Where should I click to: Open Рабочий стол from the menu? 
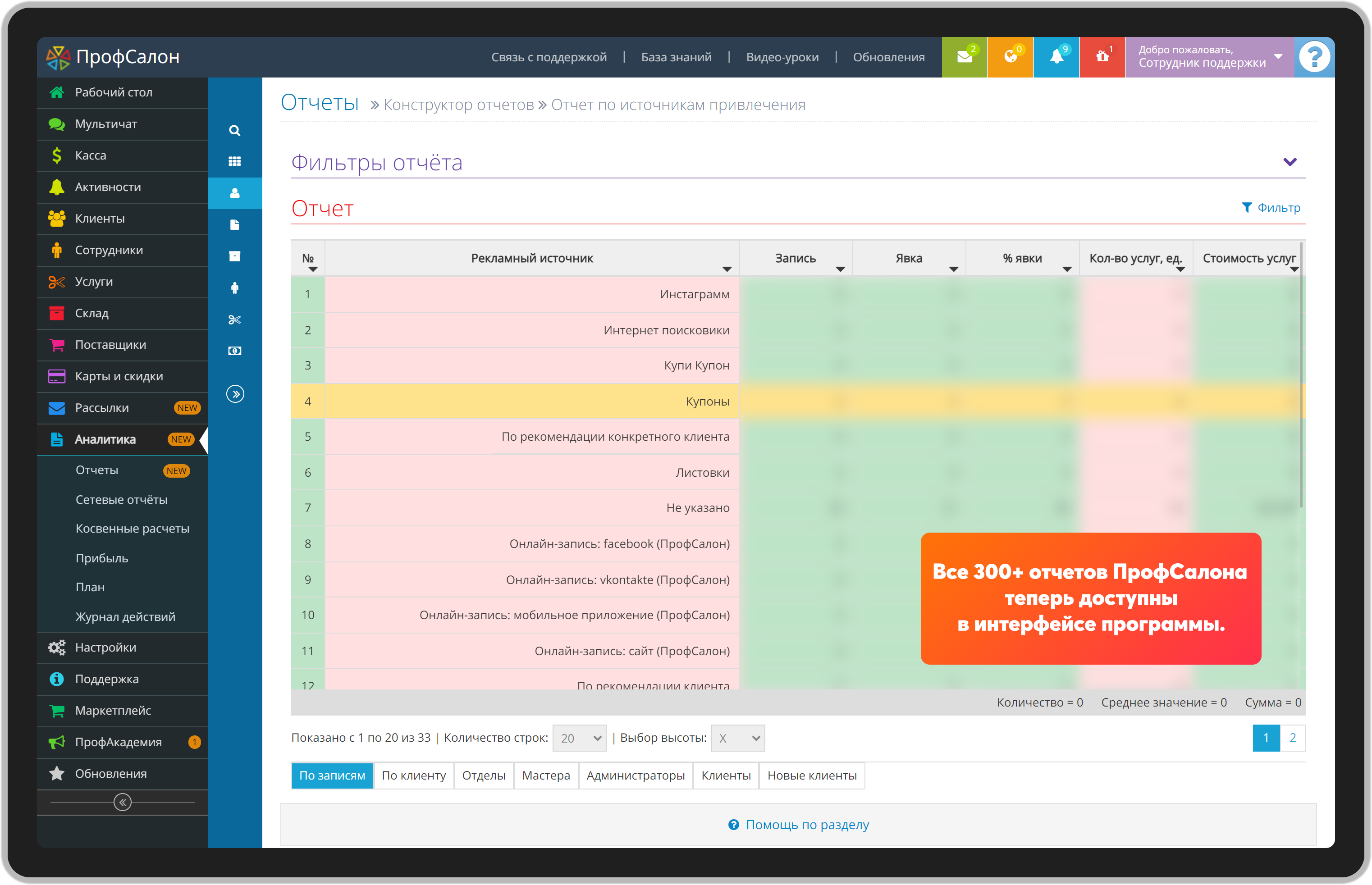click(x=123, y=92)
